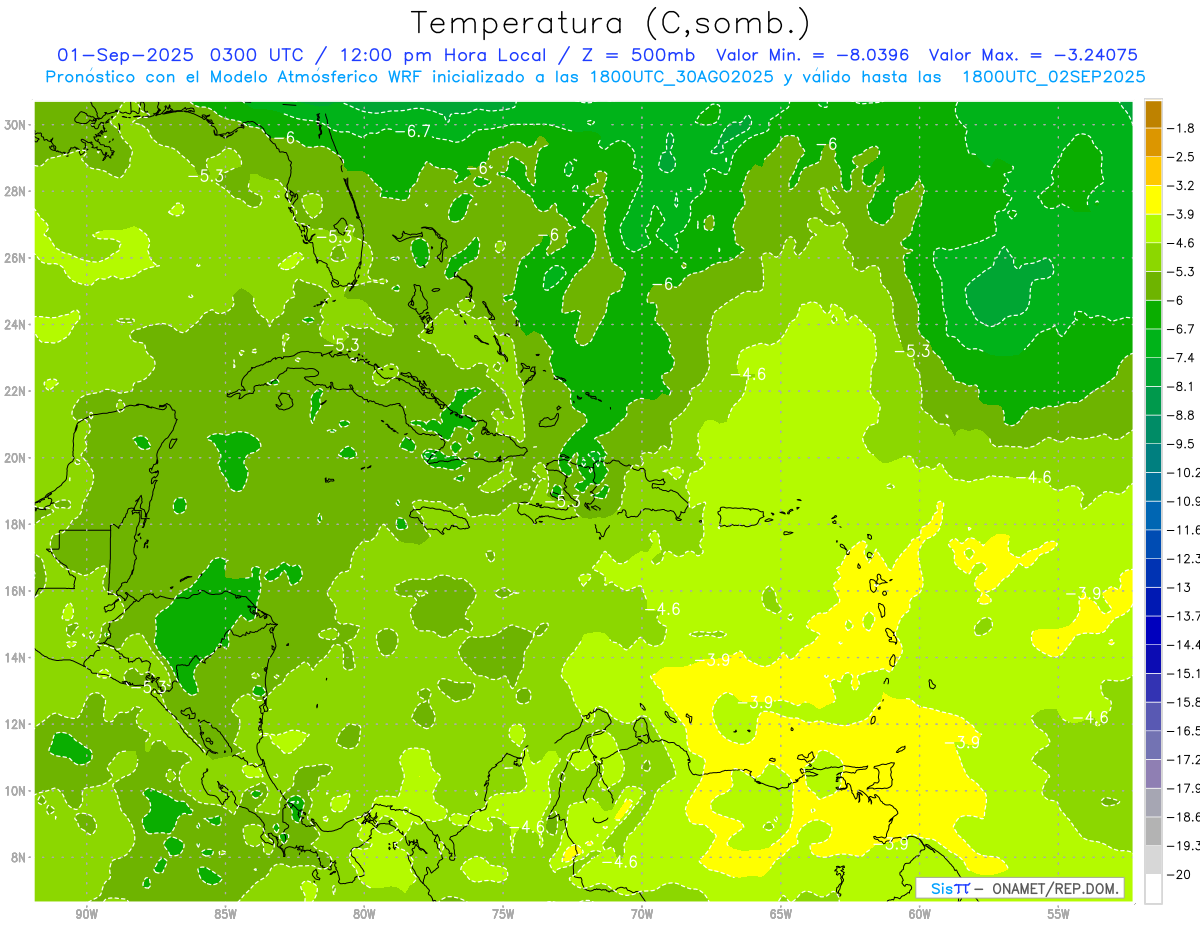Click the 30N latitude axis label
This screenshot has height=927, width=1200.
tap(15, 125)
